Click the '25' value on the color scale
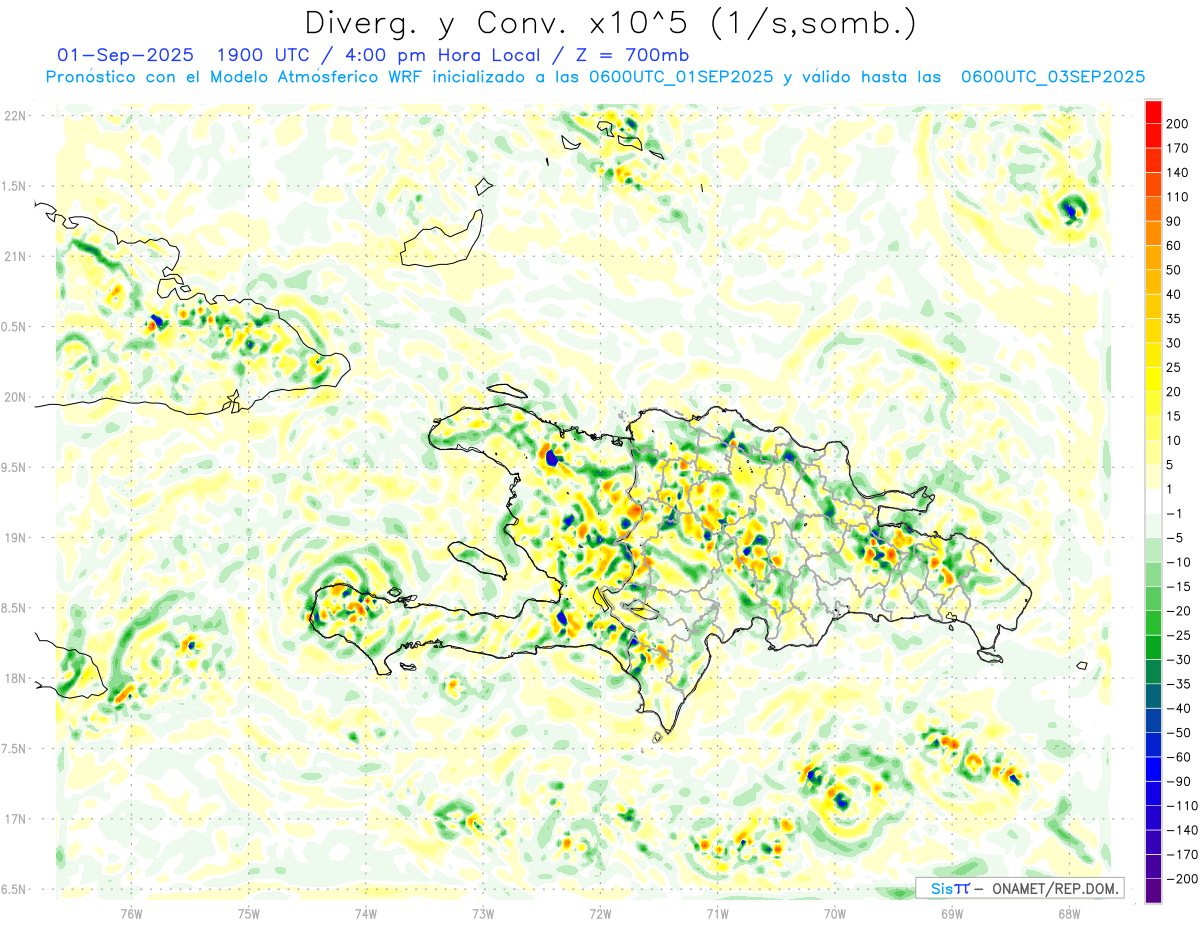This screenshot has width=1200, height=927. pos(1174,367)
